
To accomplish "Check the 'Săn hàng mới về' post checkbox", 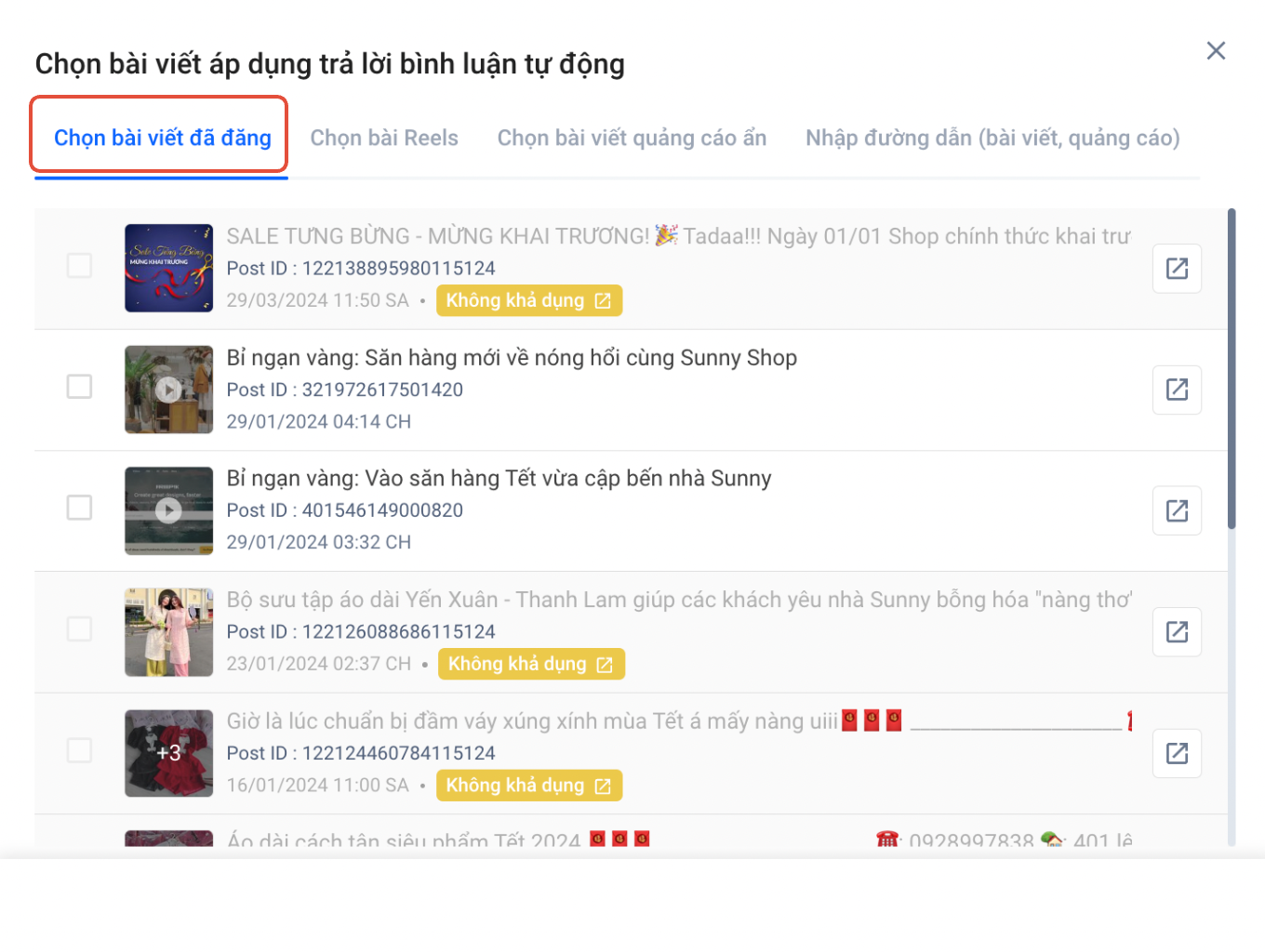I will (x=80, y=387).
